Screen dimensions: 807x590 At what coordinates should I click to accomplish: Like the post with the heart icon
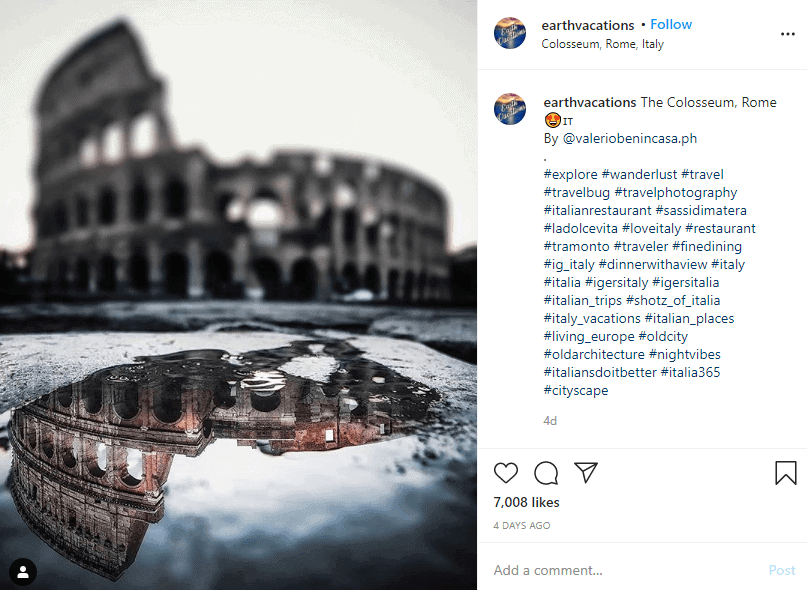(505, 473)
